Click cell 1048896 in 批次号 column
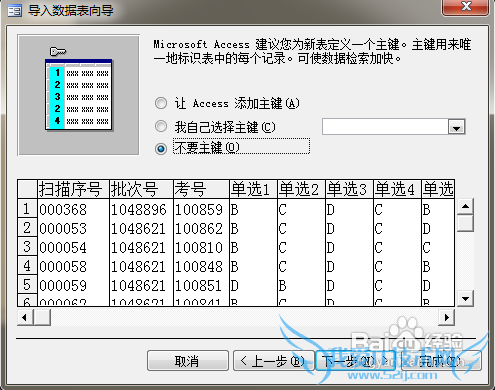 [141, 210]
